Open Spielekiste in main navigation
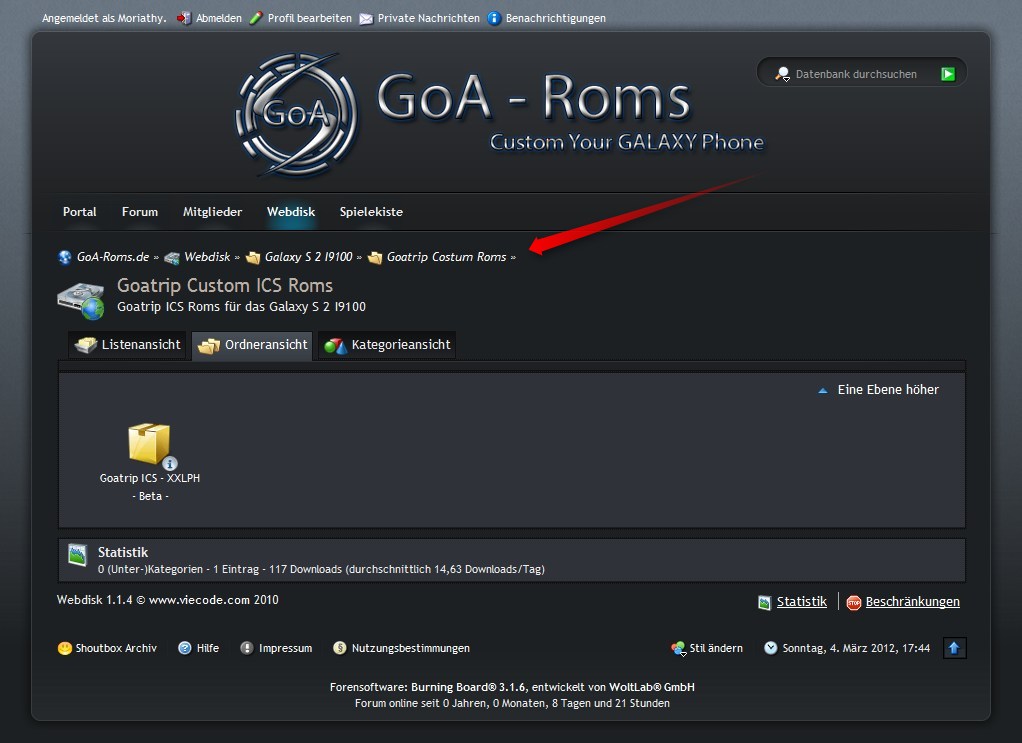The height and width of the screenshot is (743, 1022). point(371,212)
